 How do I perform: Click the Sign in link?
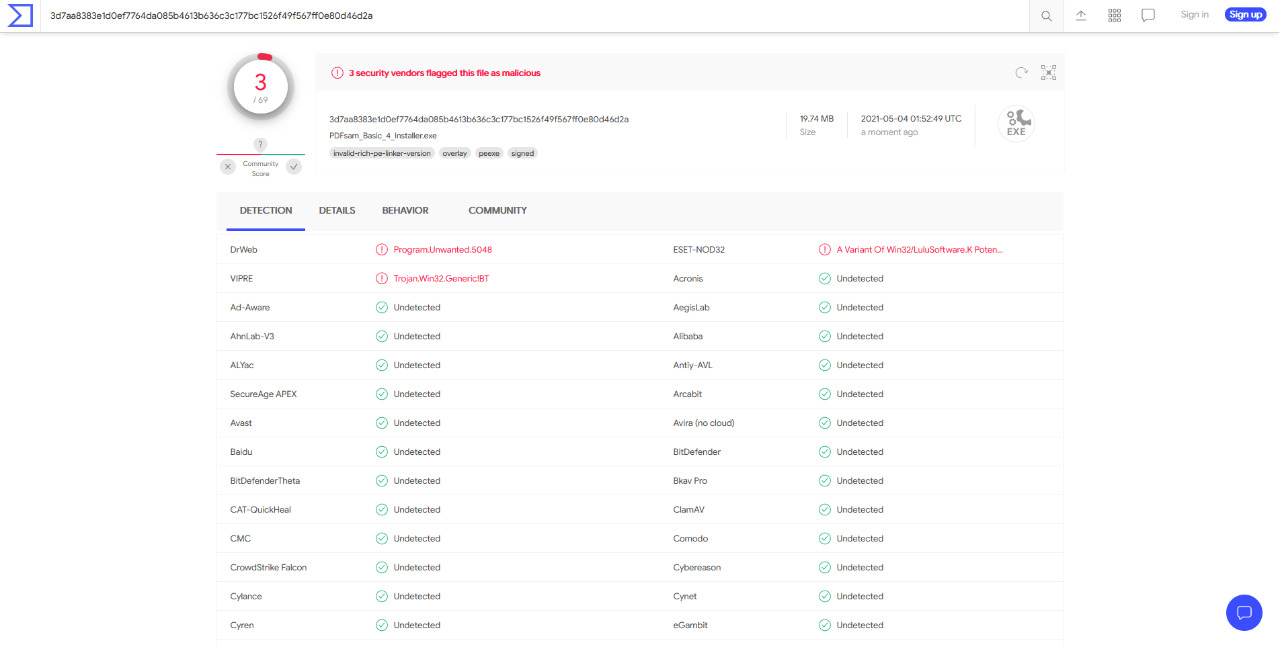1194,15
